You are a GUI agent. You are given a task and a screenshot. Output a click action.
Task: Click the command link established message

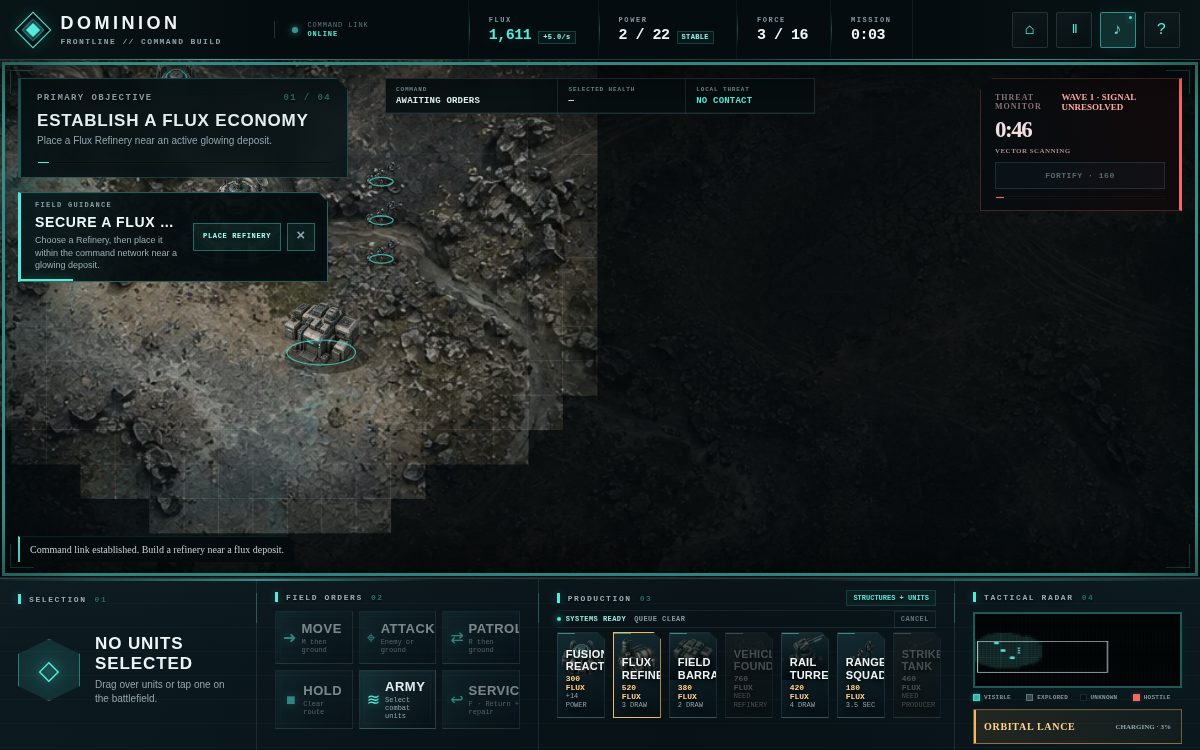point(157,549)
